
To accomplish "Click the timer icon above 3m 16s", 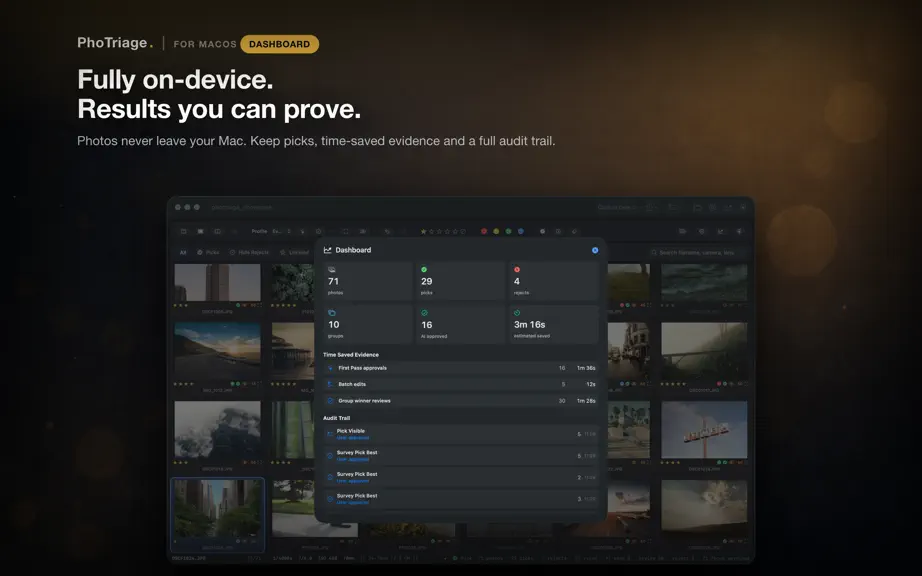I will coord(517,313).
